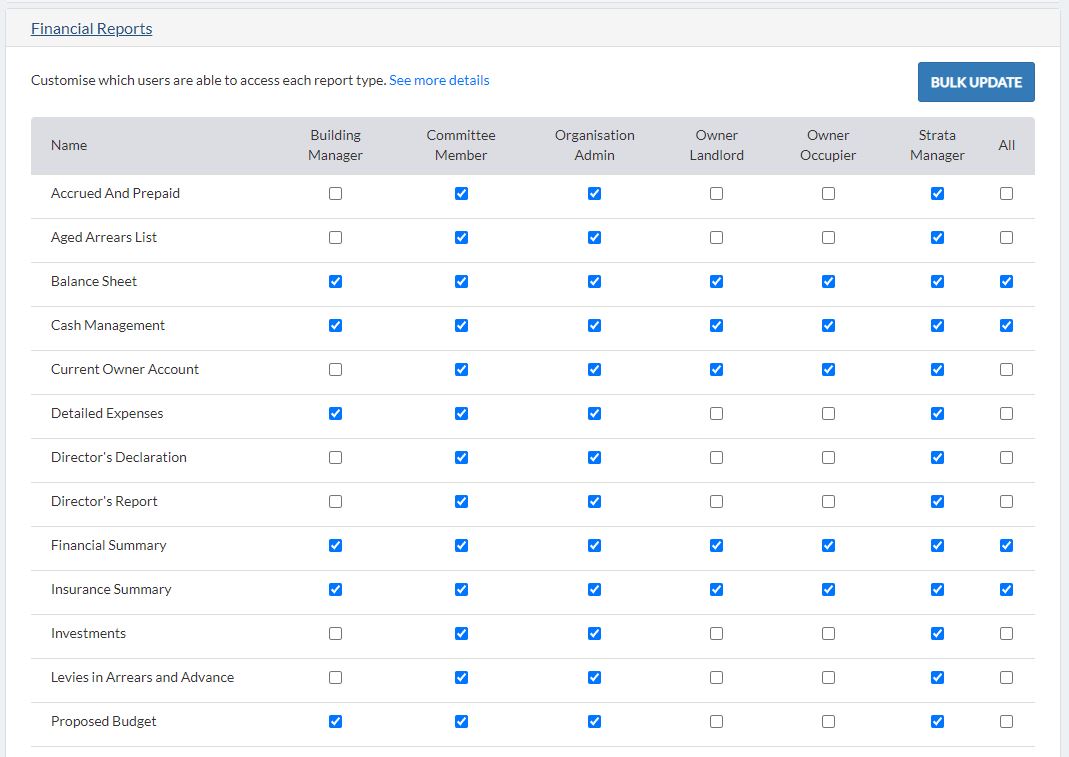The width and height of the screenshot is (1069, 757).
Task: Enable Building Manager for Director's Declaration
Action: click(x=335, y=458)
